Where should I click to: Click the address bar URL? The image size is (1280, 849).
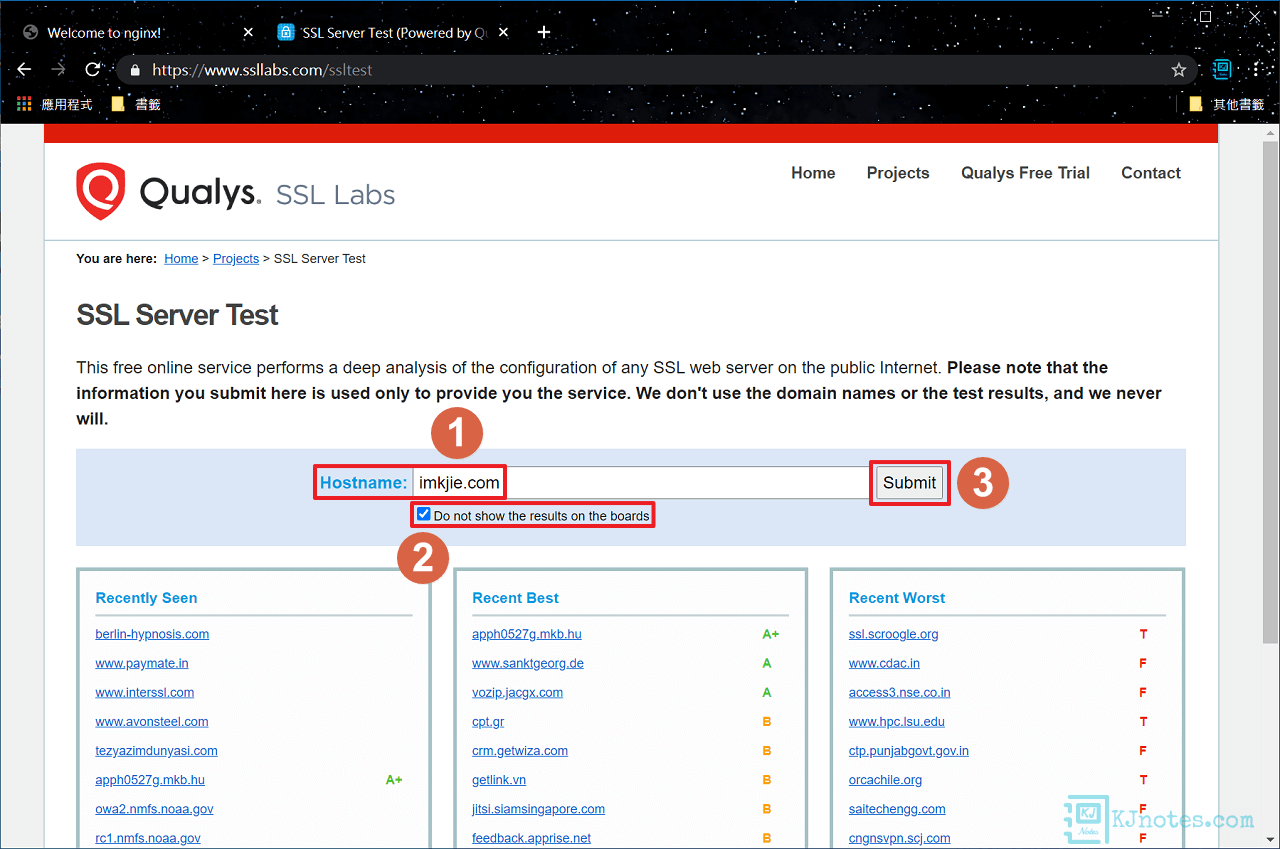262,70
